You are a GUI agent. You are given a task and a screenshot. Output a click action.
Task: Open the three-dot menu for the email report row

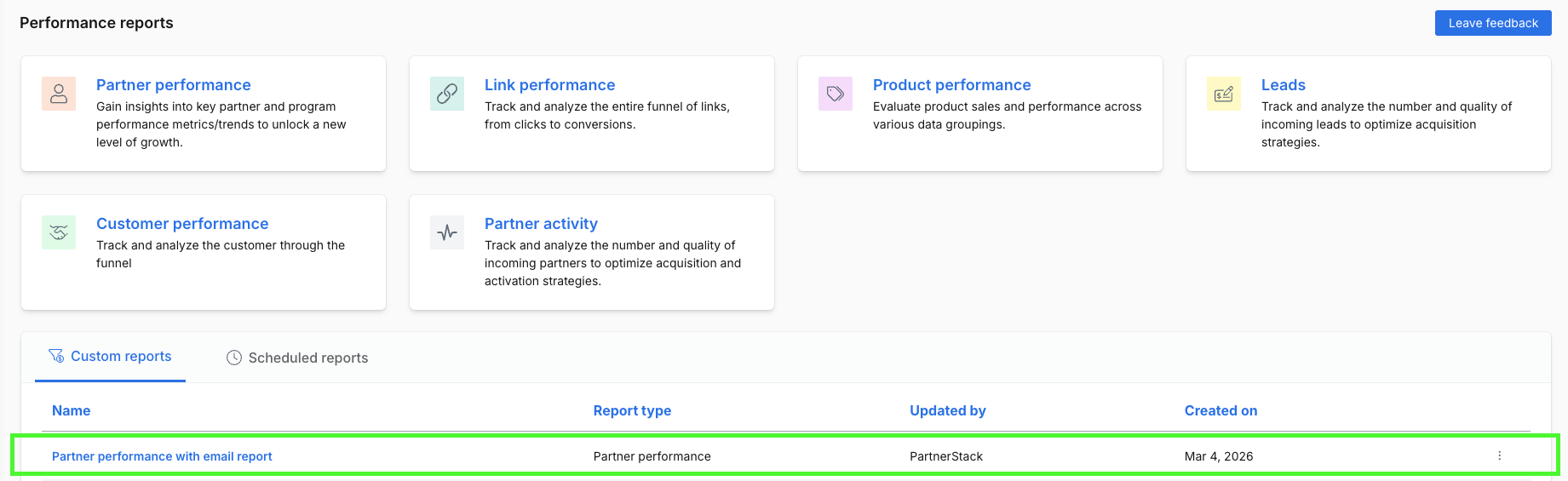[x=1500, y=455]
